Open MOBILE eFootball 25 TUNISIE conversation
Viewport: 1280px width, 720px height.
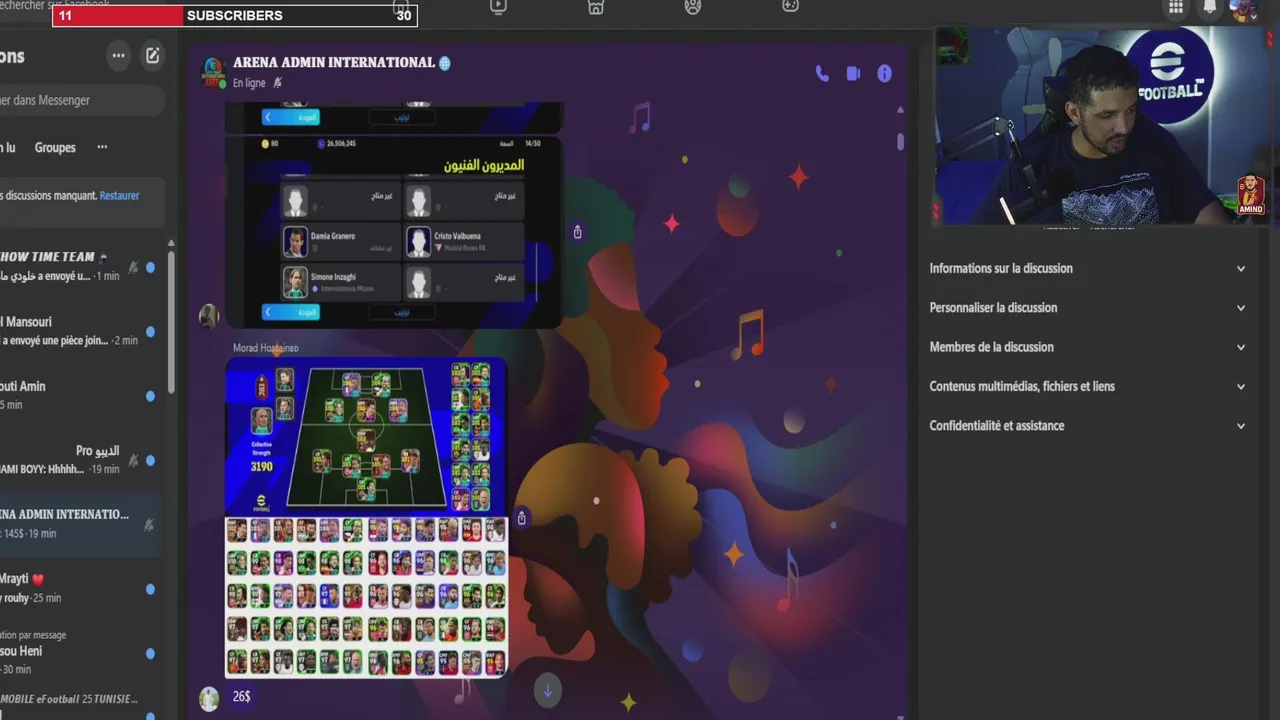click(x=80, y=703)
